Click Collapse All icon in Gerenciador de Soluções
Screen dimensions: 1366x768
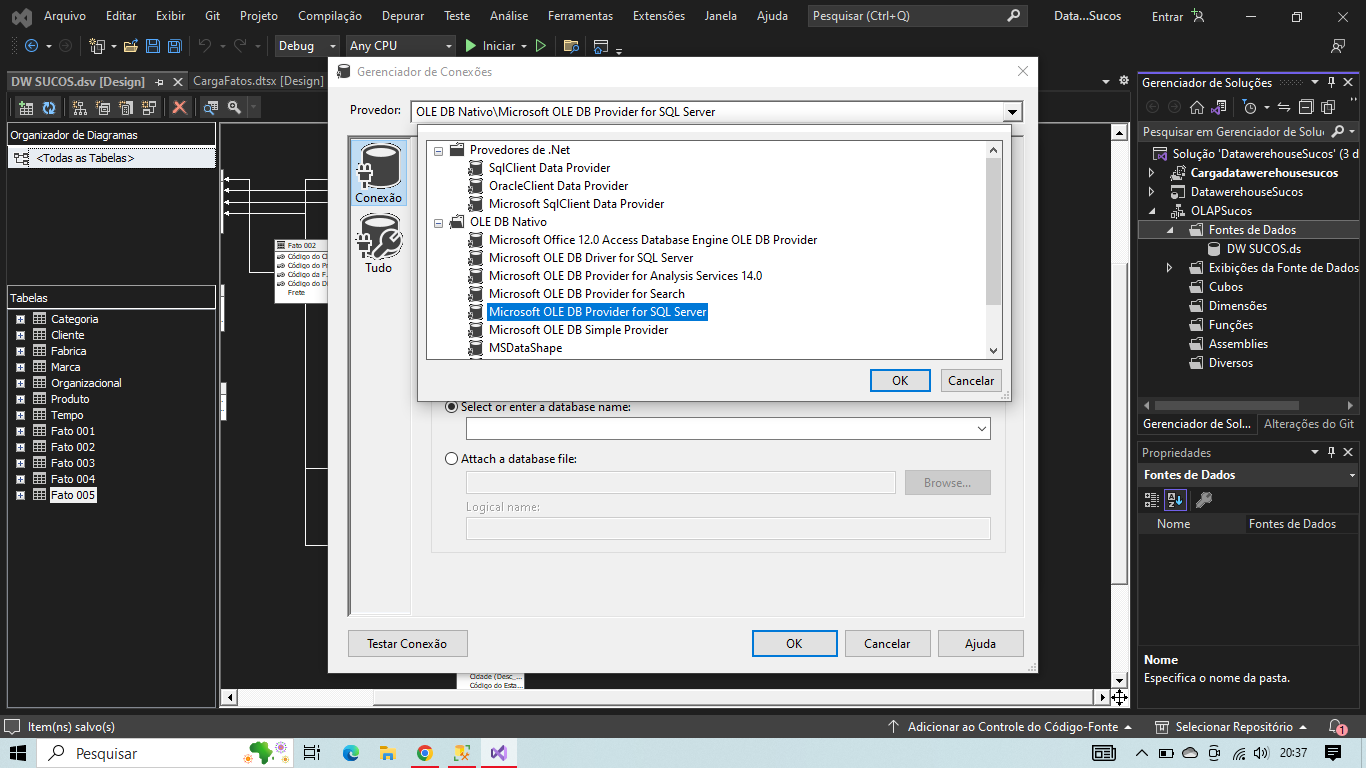tap(1306, 107)
